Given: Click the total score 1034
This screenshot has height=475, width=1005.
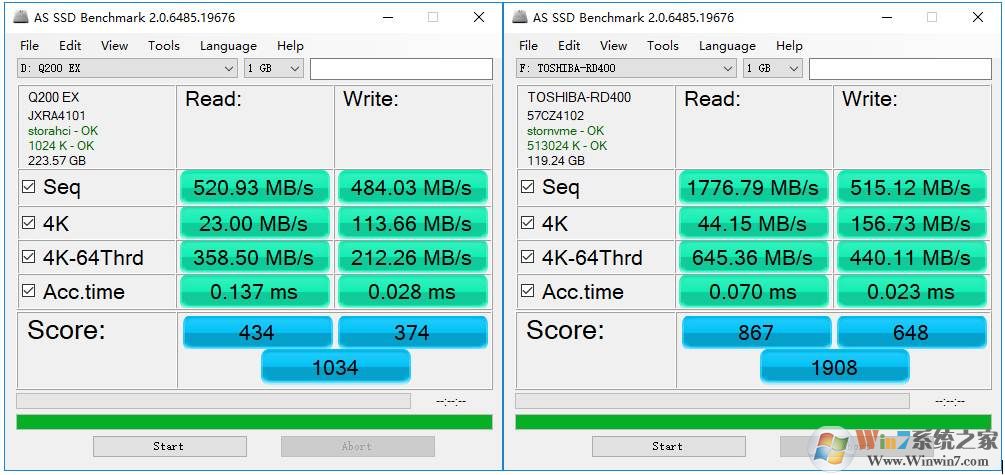Looking at the screenshot, I should [x=335, y=367].
